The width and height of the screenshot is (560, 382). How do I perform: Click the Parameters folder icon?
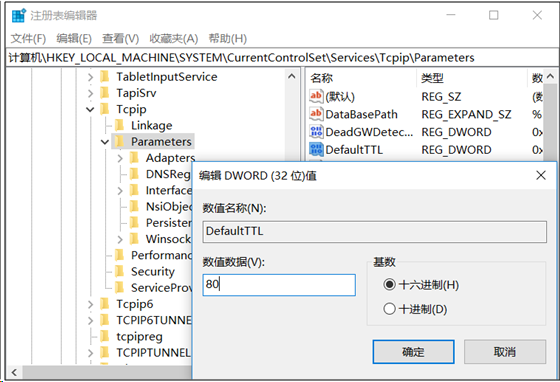(x=120, y=142)
